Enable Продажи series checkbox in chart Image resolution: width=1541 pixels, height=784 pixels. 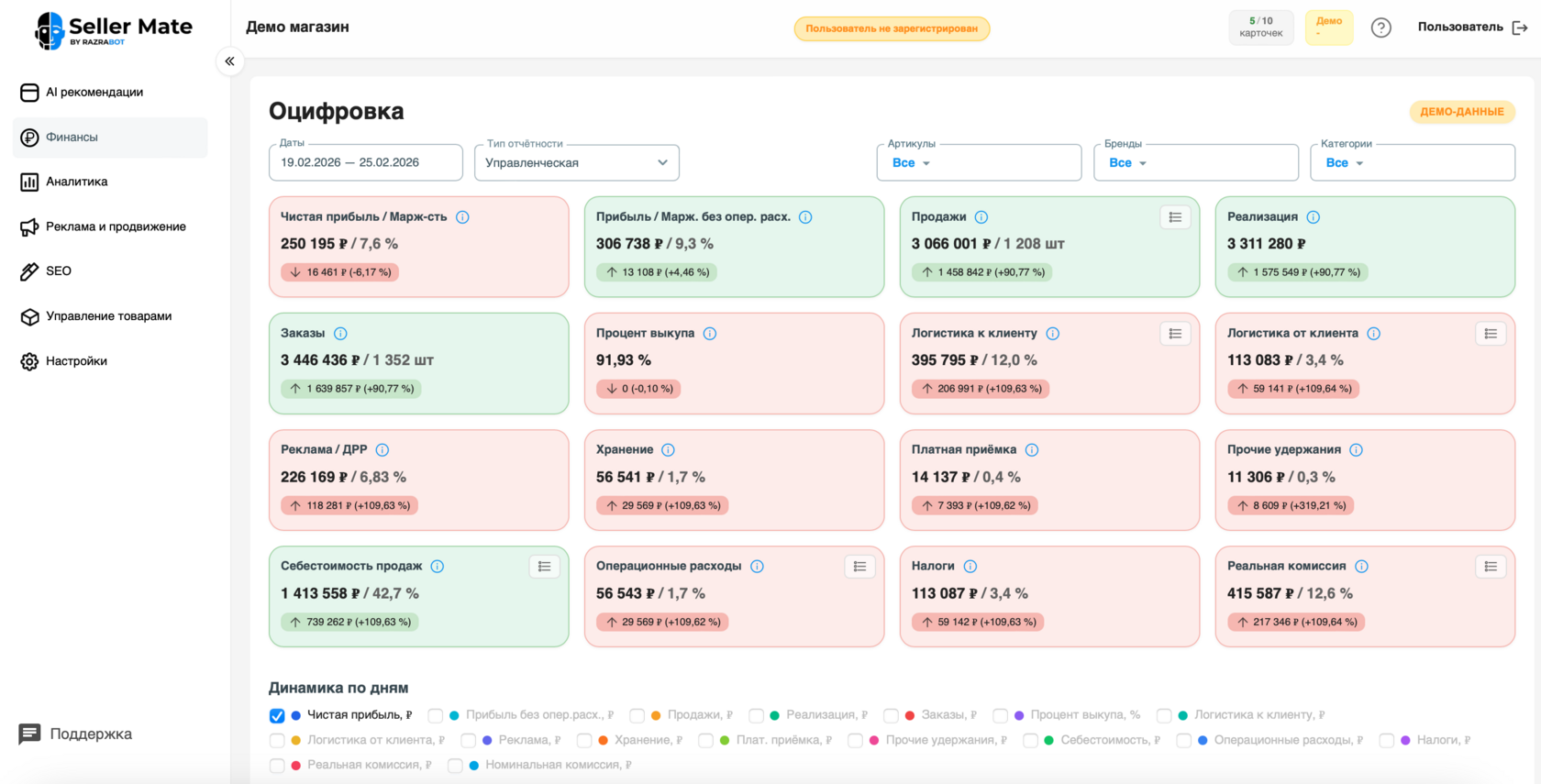click(x=637, y=715)
